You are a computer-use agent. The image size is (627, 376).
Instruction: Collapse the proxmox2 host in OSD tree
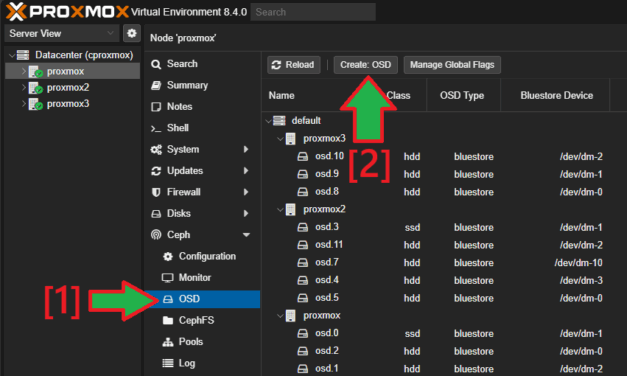point(280,210)
